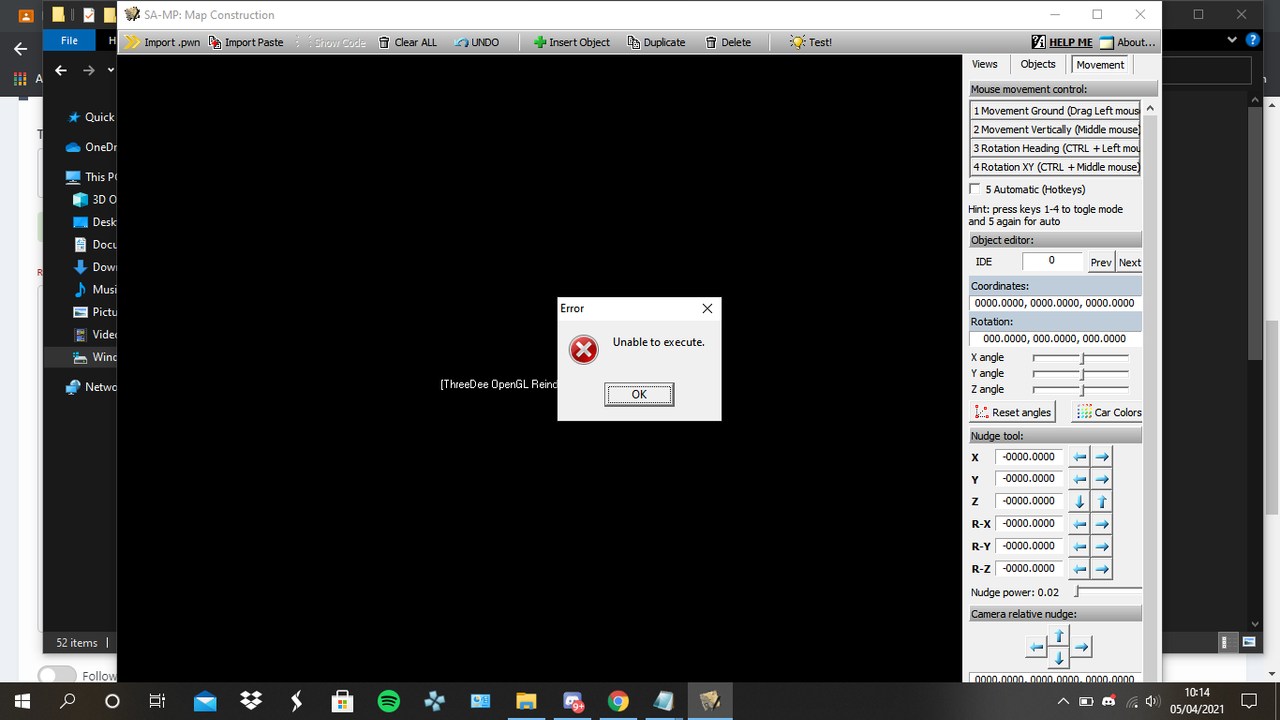Close the Error dialog with the X
The width and height of the screenshot is (1280, 720).
tap(707, 308)
